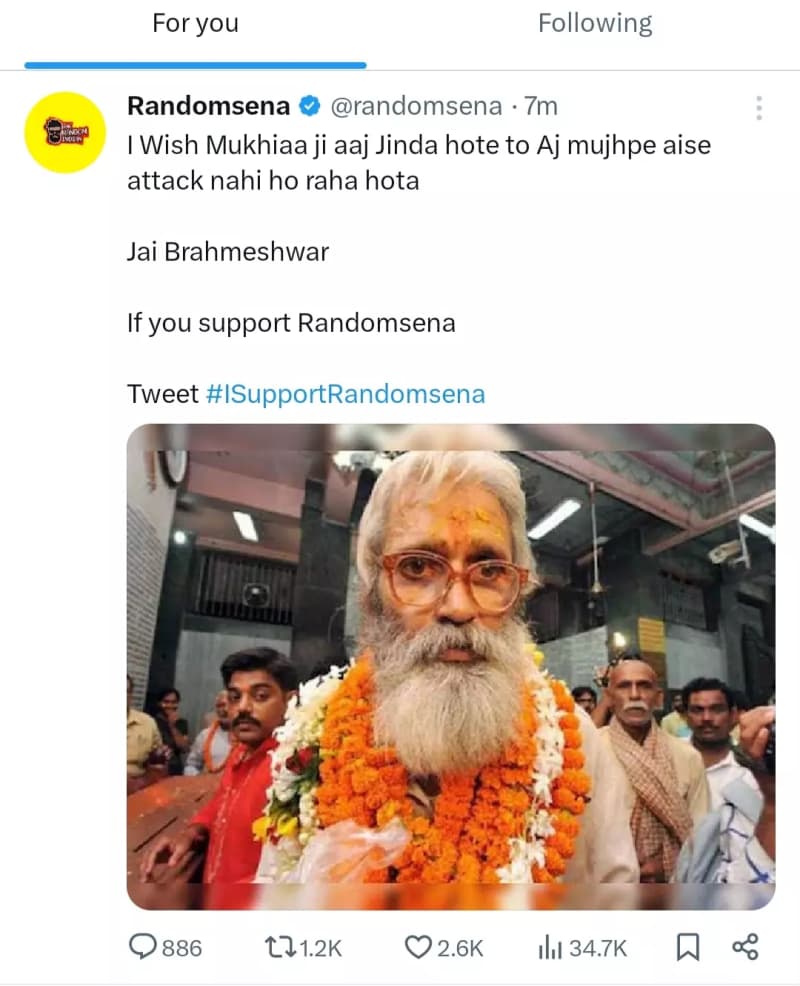The width and height of the screenshot is (800, 986).
Task: Click the "Jai Brahmeshwar" text line
Action: (x=228, y=251)
